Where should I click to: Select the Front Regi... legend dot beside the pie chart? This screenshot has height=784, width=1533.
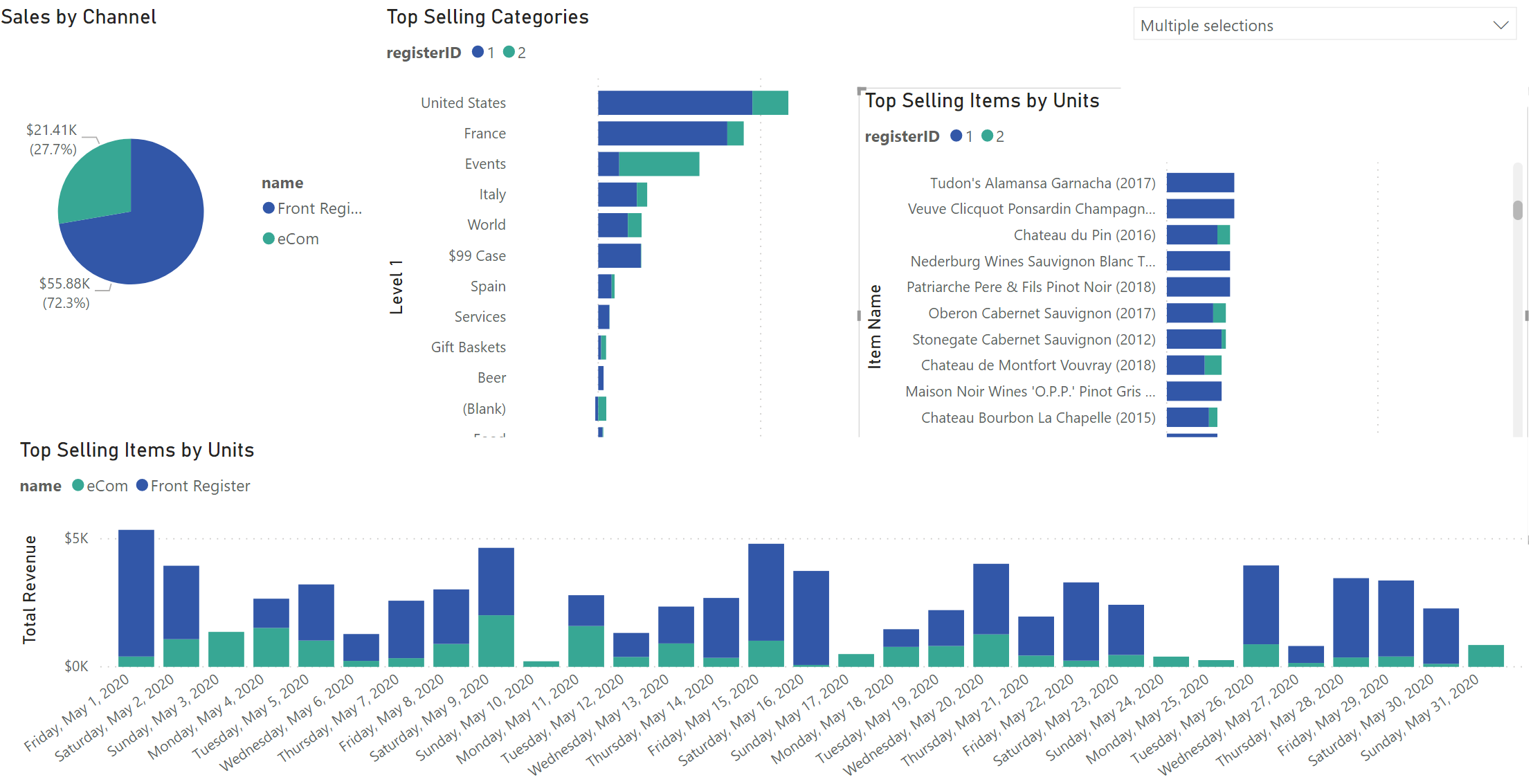coord(269,208)
